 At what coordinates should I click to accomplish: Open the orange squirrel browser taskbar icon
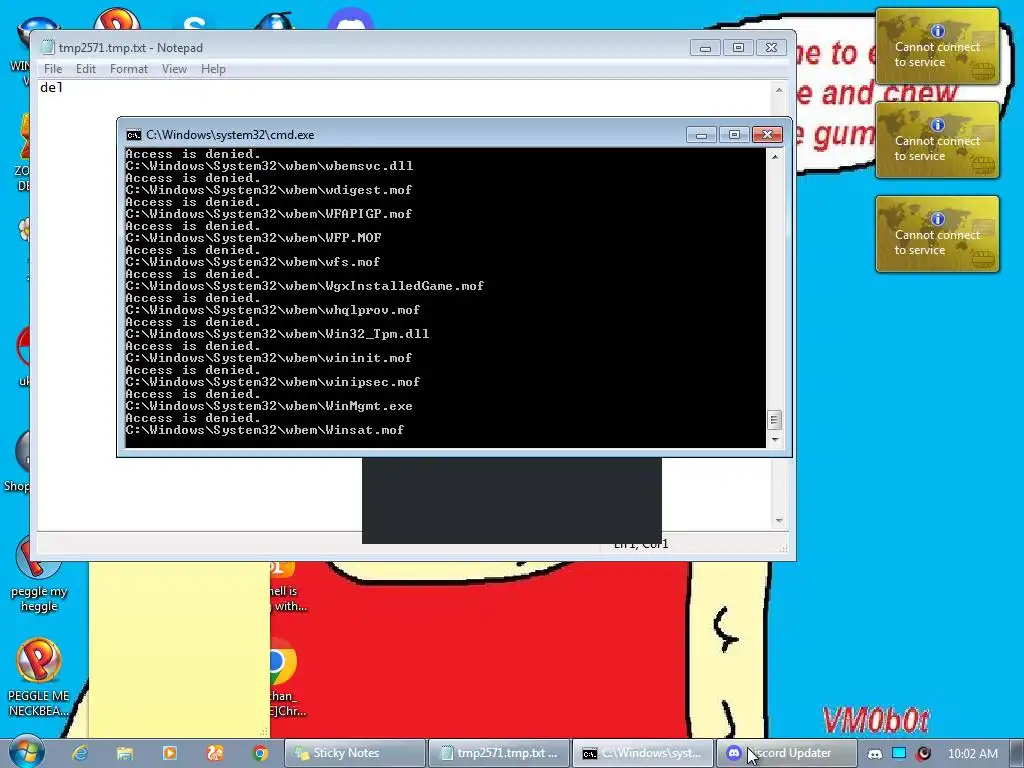pyautogui.click(x=215, y=753)
